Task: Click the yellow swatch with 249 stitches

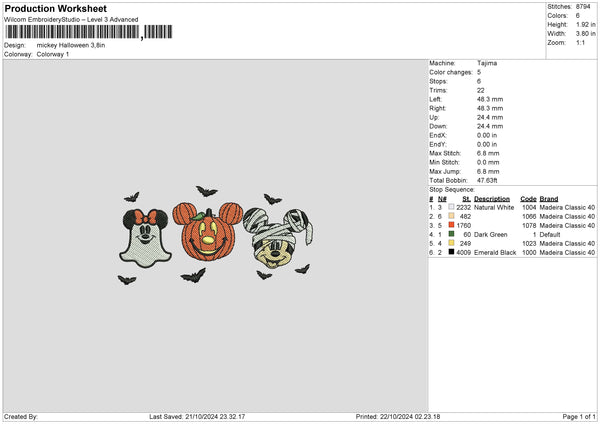Action: coord(452,243)
